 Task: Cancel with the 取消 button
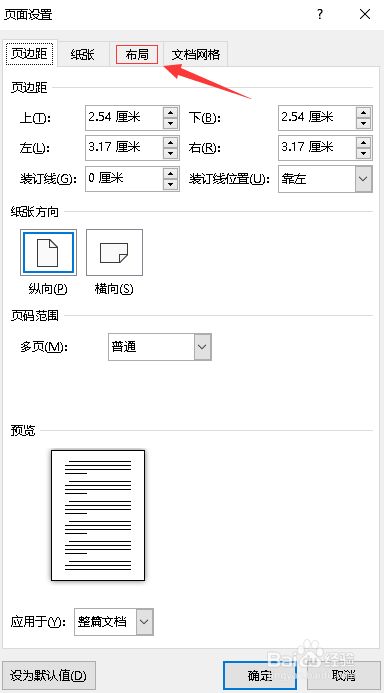click(x=344, y=675)
